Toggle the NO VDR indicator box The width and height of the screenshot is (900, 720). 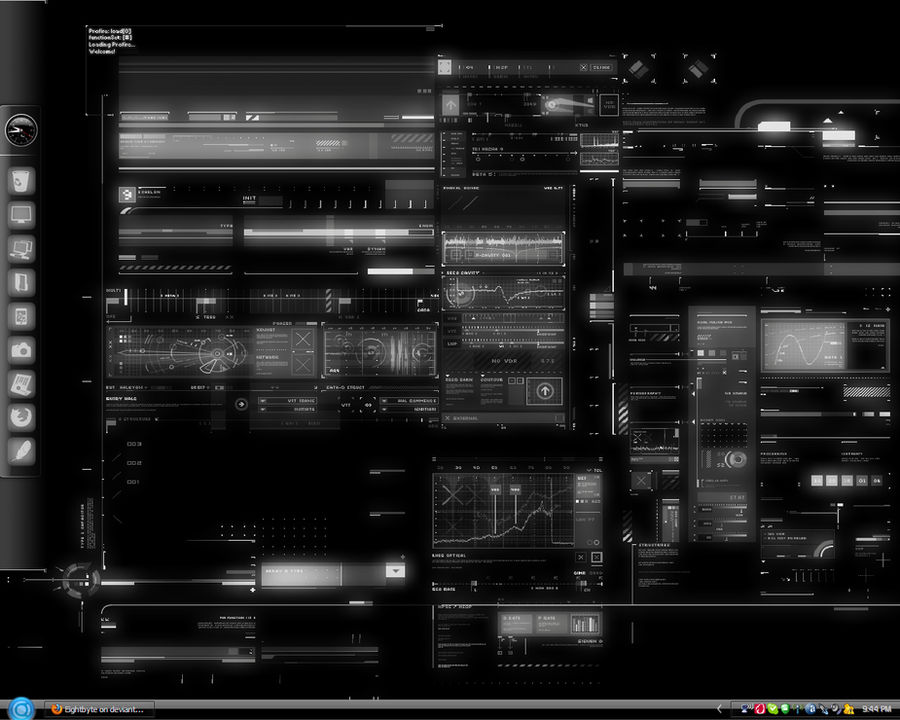coord(608,104)
